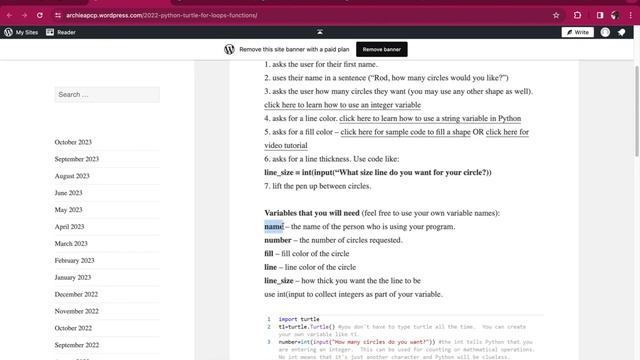Click the bold 'fill' variable name
This screenshot has height=360, width=640.
tap(269, 253)
